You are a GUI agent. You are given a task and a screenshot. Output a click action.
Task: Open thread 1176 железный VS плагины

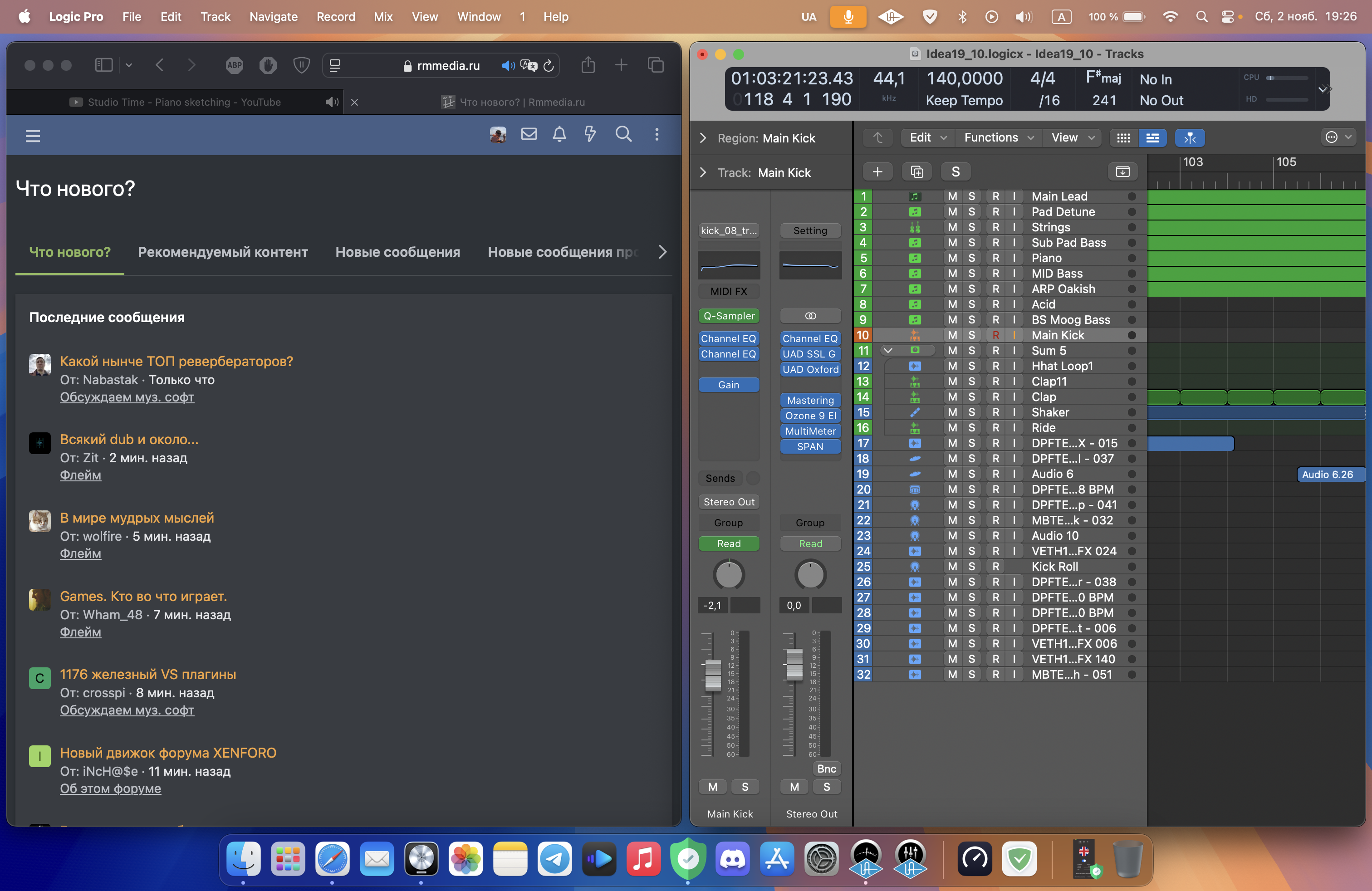click(x=148, y=674)
